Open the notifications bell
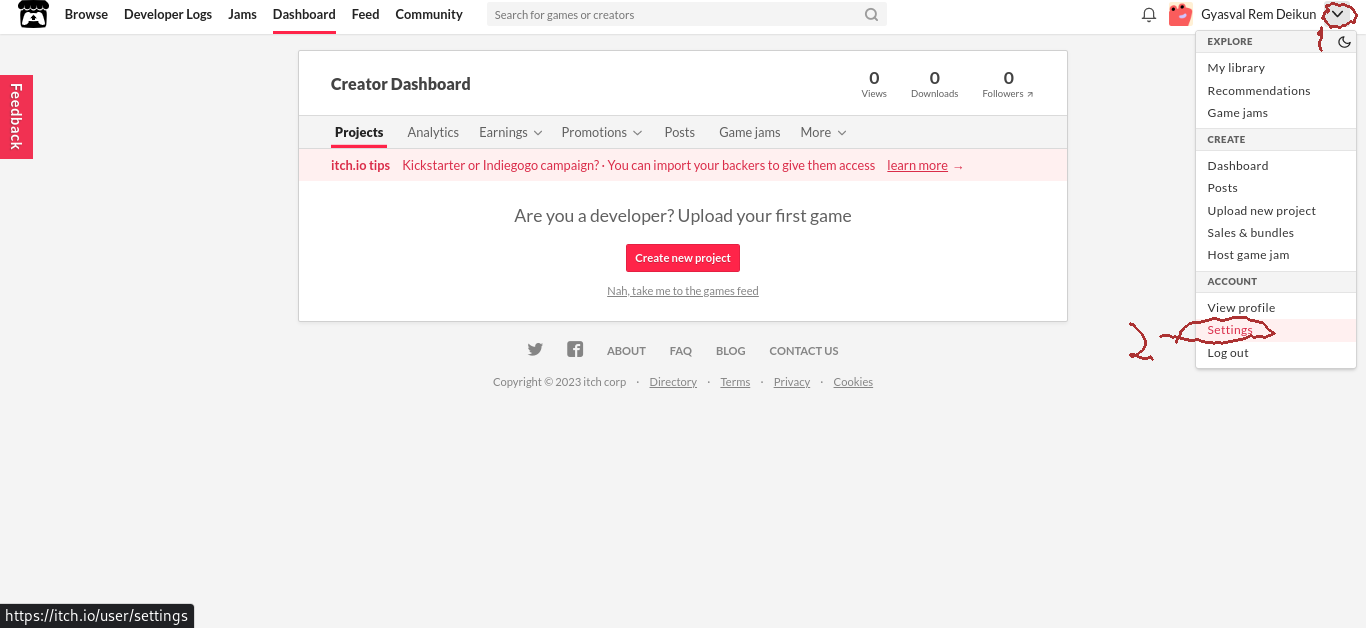Image resolution: width=1366 pixels, height=628 pixels. coord(1149,15)
